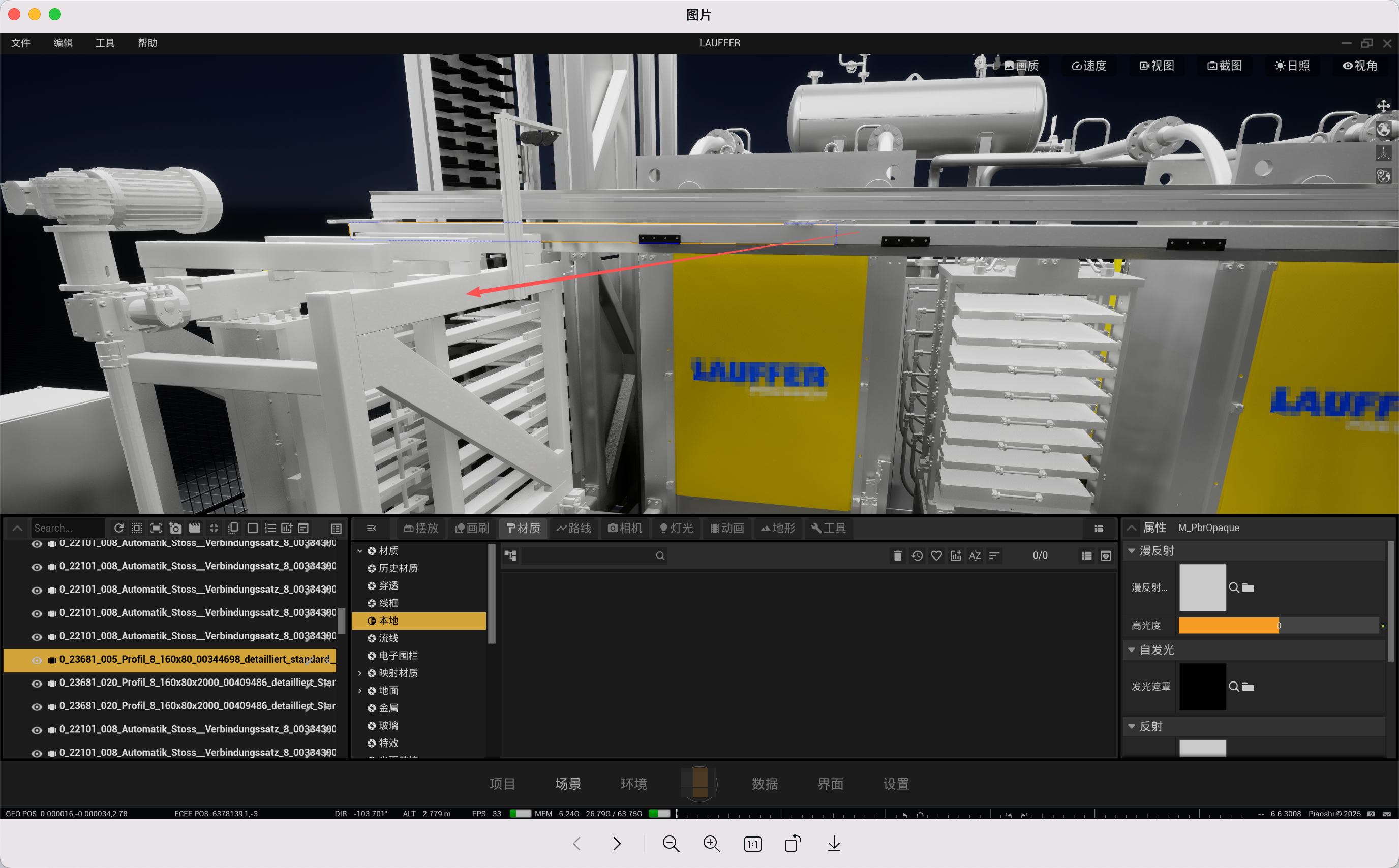Click the numbered list icon in outliner toolbar

(x=270, y=528)
